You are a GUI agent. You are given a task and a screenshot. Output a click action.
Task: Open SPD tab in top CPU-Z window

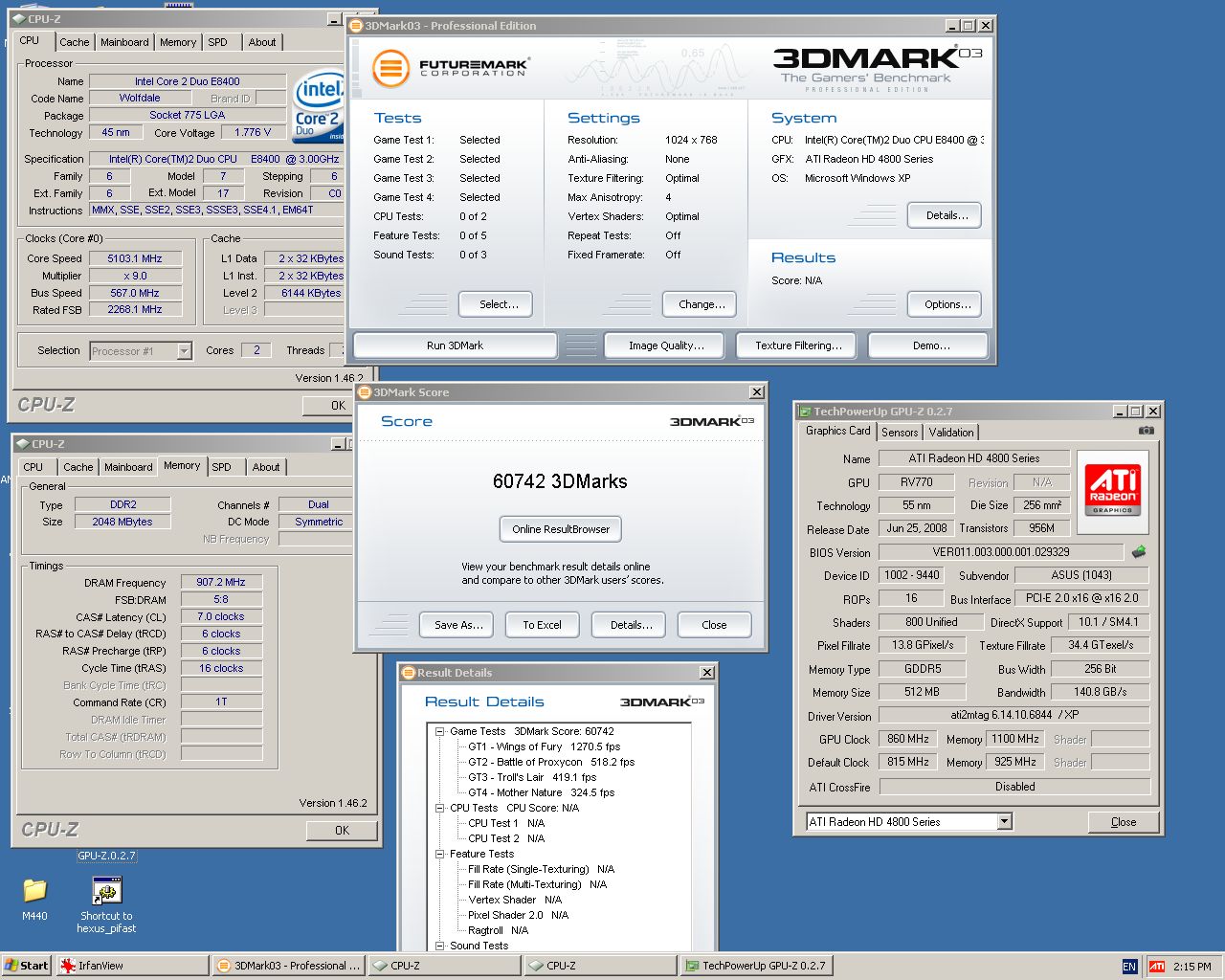(x=218, y=42)
